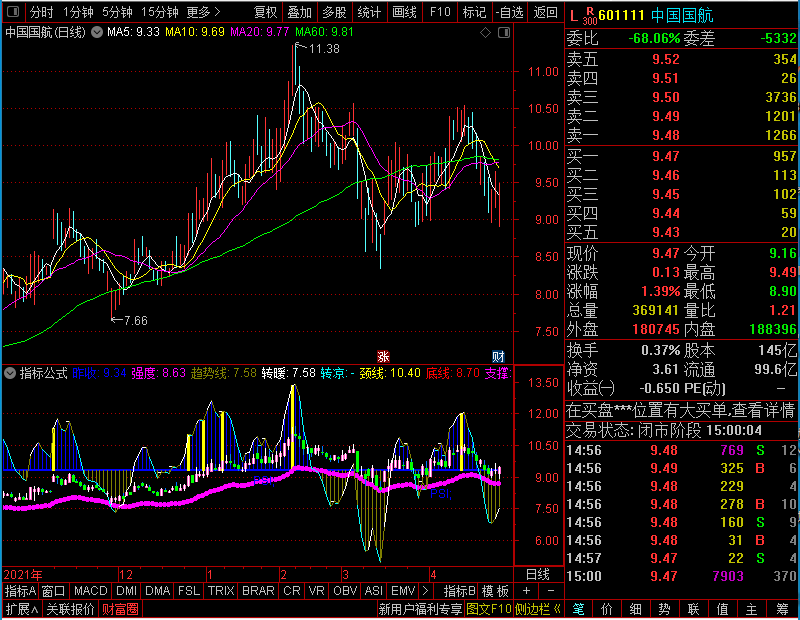Image resolution: width=800 pixels, height=620 pixels.
Task: Click the 2021年 label on the time axis
Action: (x=23, y=575)
